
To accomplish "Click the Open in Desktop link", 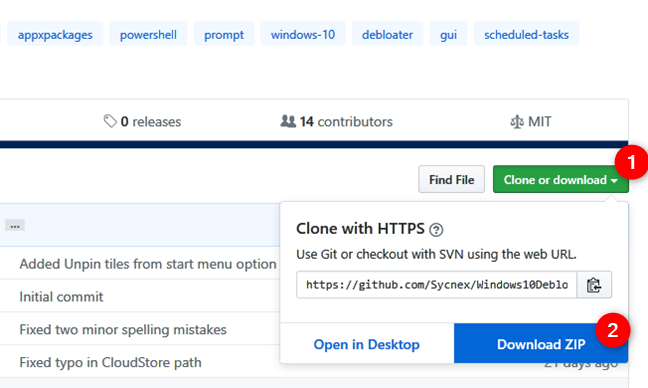I will pos(367,344).
